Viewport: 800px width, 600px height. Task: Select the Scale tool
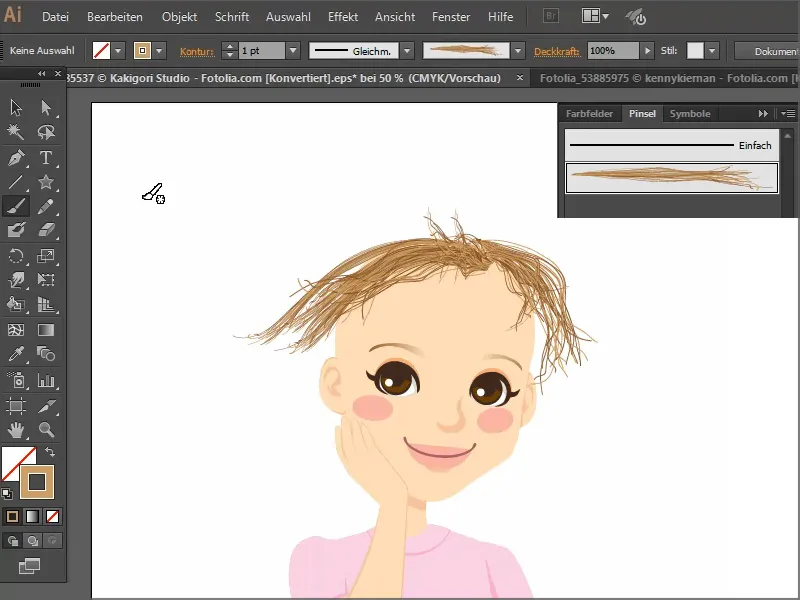pyautogui.click(x=46, y=256)
